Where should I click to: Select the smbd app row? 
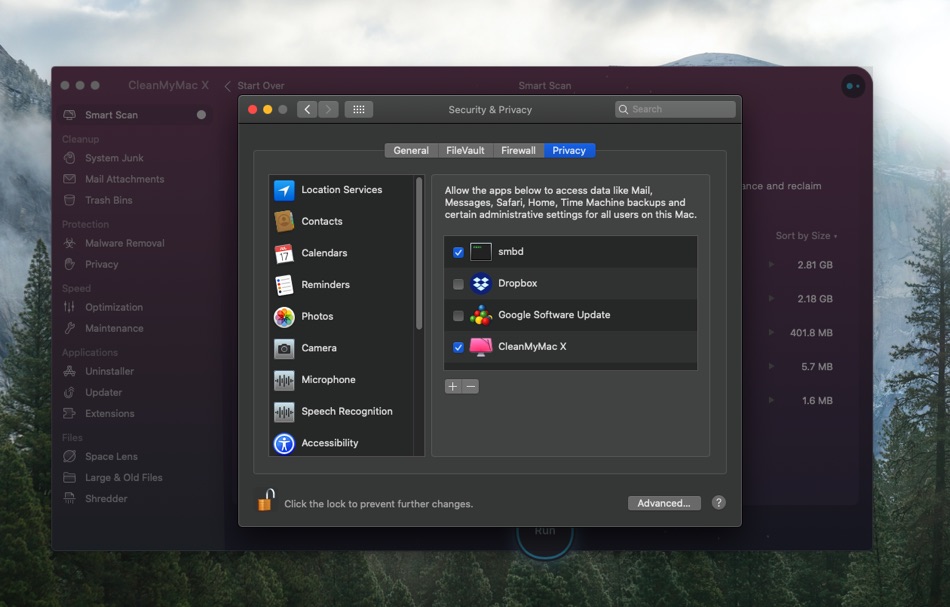tap(571, 252)
